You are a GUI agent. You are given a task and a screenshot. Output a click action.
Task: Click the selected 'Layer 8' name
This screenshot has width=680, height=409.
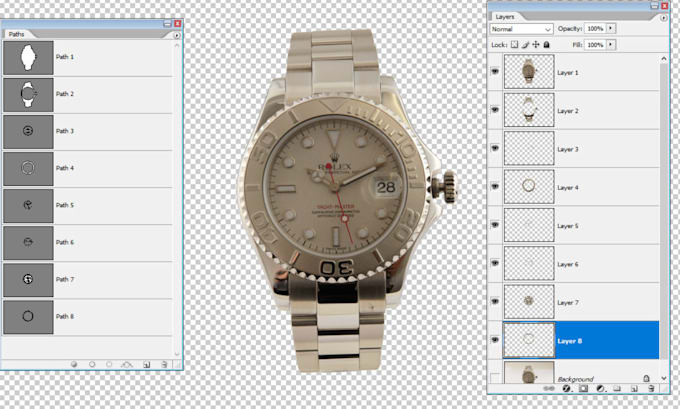pyautogui.click(x=569, y=341)
